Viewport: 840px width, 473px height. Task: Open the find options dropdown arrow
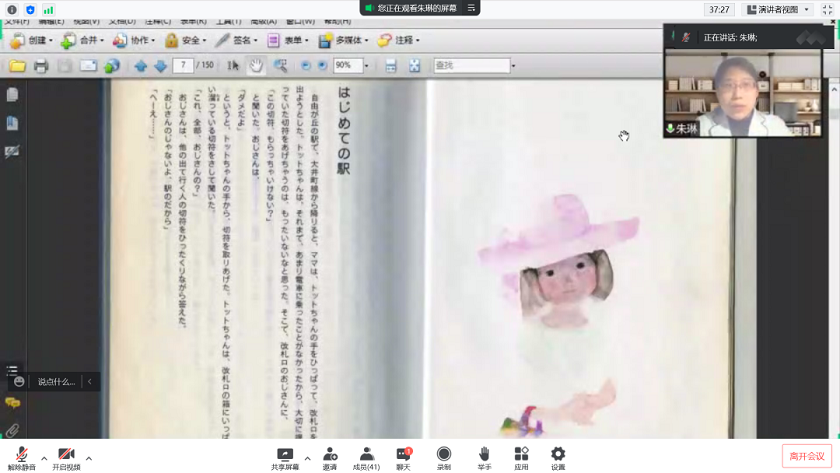click(513, 66)
